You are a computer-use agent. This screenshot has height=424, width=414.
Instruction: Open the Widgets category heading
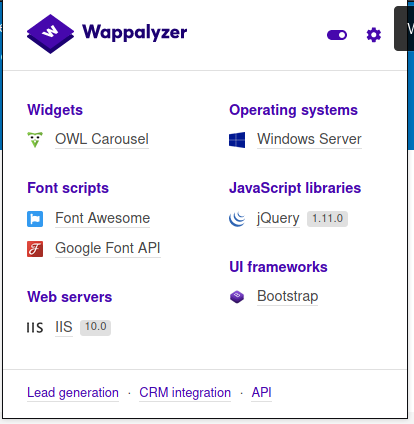coord(55,110)
